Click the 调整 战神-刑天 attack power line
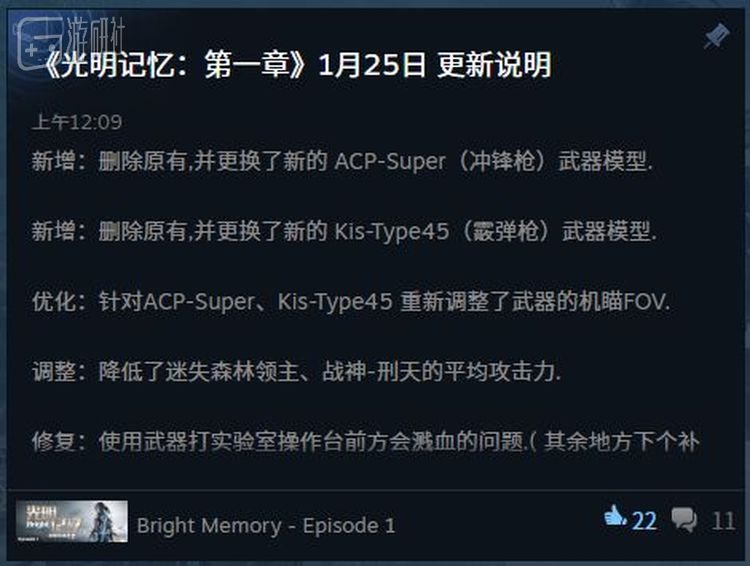Screen dimensions: 750x566 pos(297,372)
